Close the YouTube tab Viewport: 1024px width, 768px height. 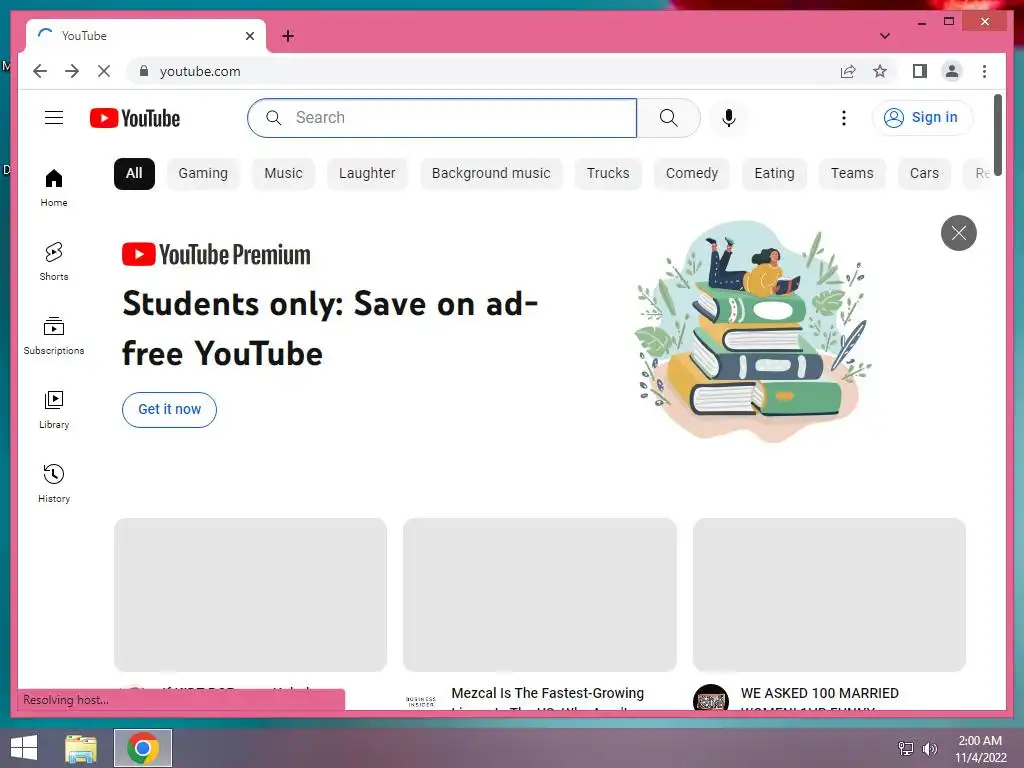click(249, 36)
